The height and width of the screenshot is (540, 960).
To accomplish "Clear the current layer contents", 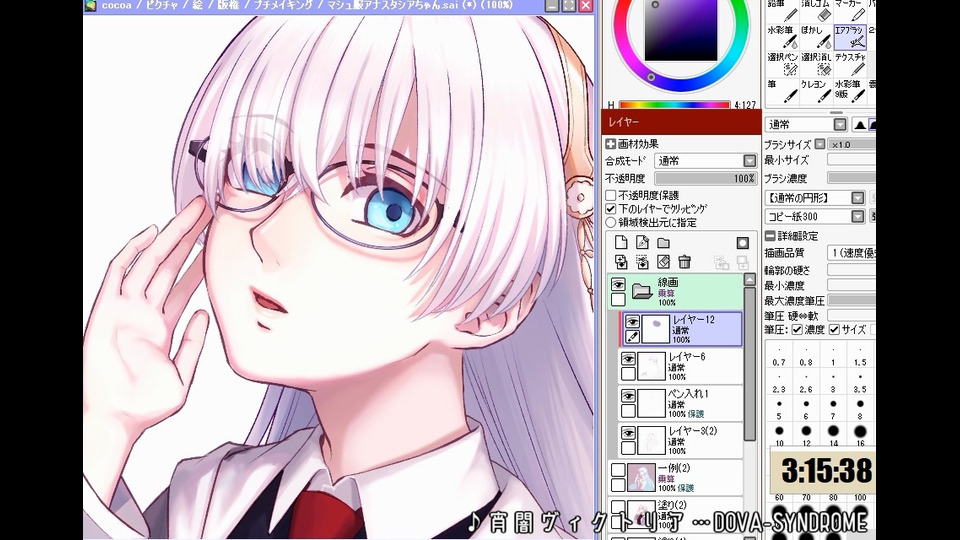I will click(663, 262).
